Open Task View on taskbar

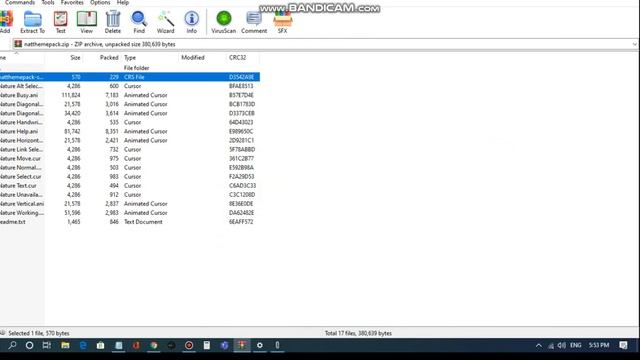tap(47, 345)
